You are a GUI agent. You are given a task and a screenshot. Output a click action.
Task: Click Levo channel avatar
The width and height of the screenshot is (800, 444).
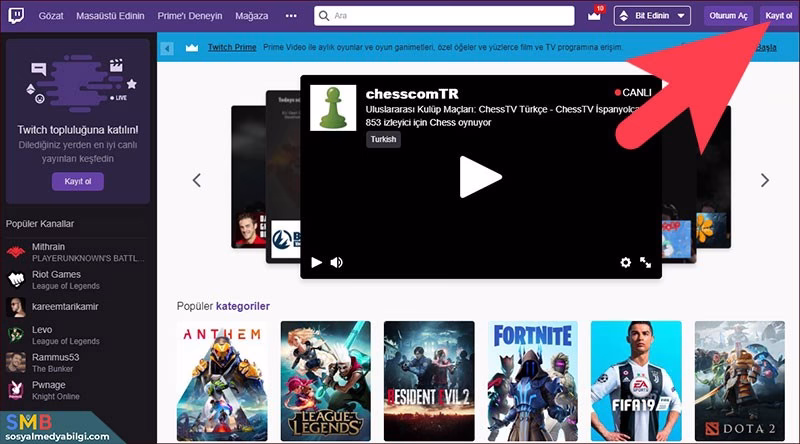(x=16, y=335)
